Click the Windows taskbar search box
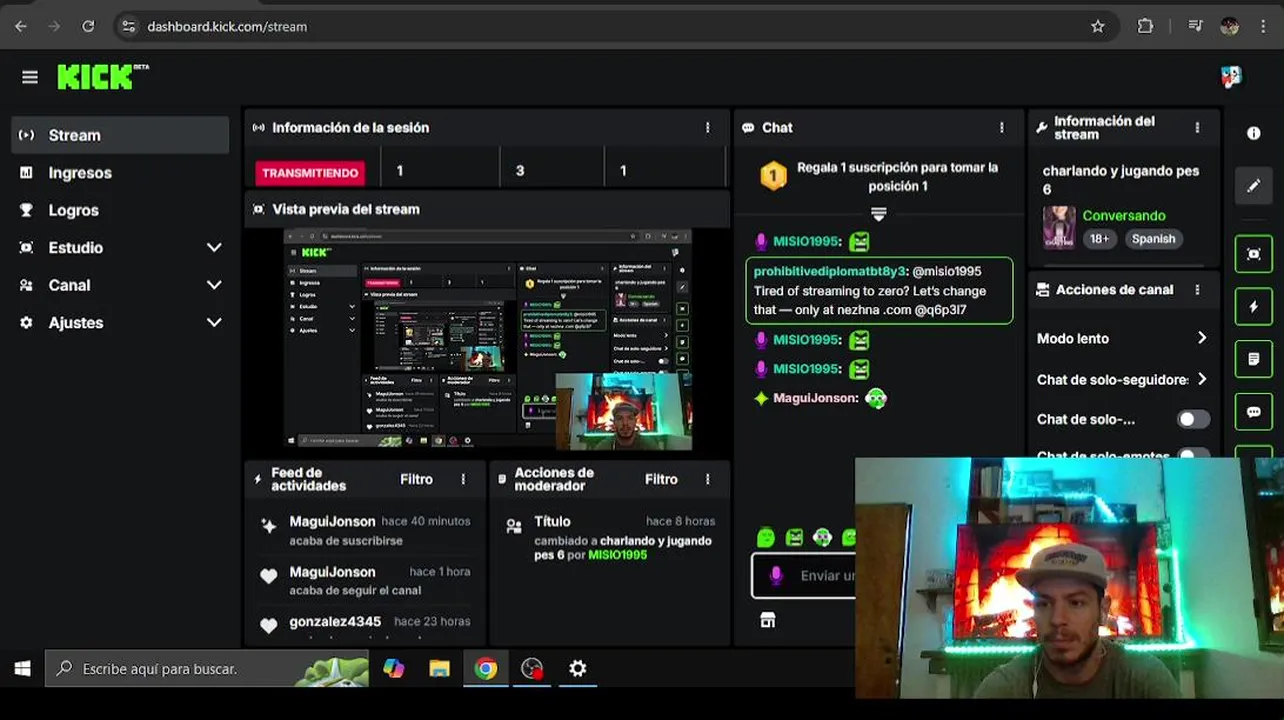 pyautogui.click(x=207, y=668)
